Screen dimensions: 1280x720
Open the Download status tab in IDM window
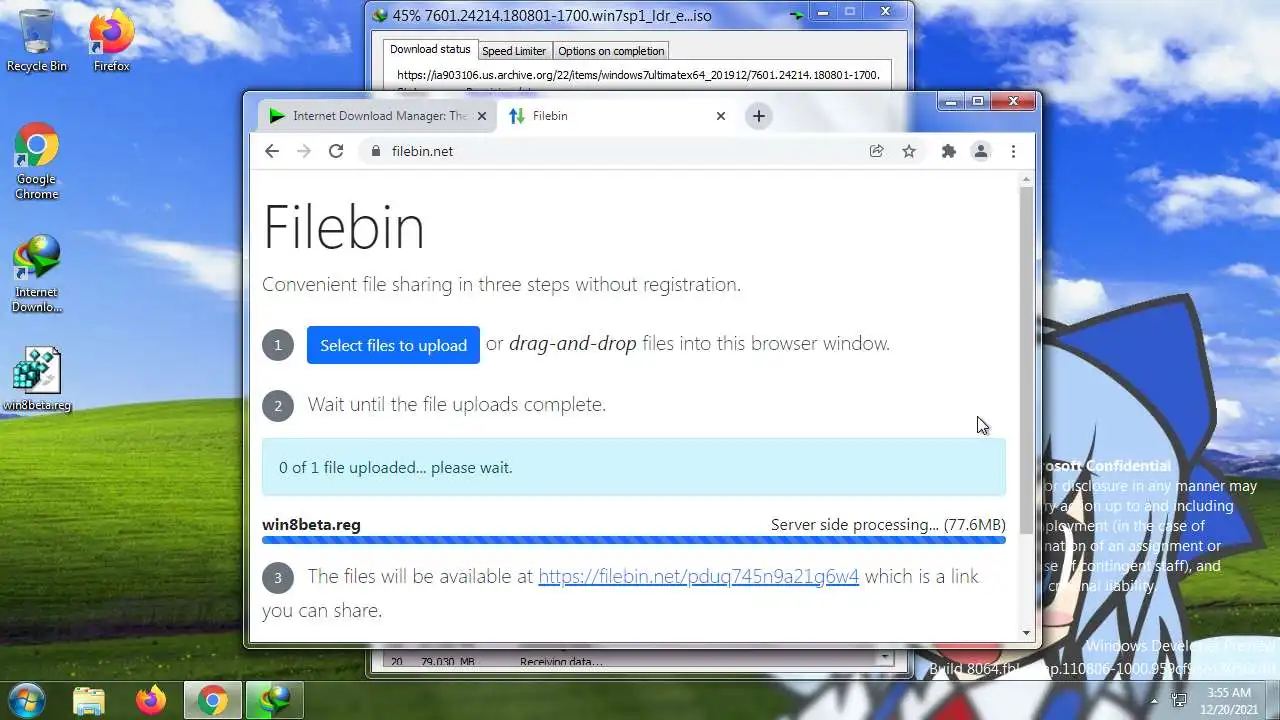click(x=430, y=49)
